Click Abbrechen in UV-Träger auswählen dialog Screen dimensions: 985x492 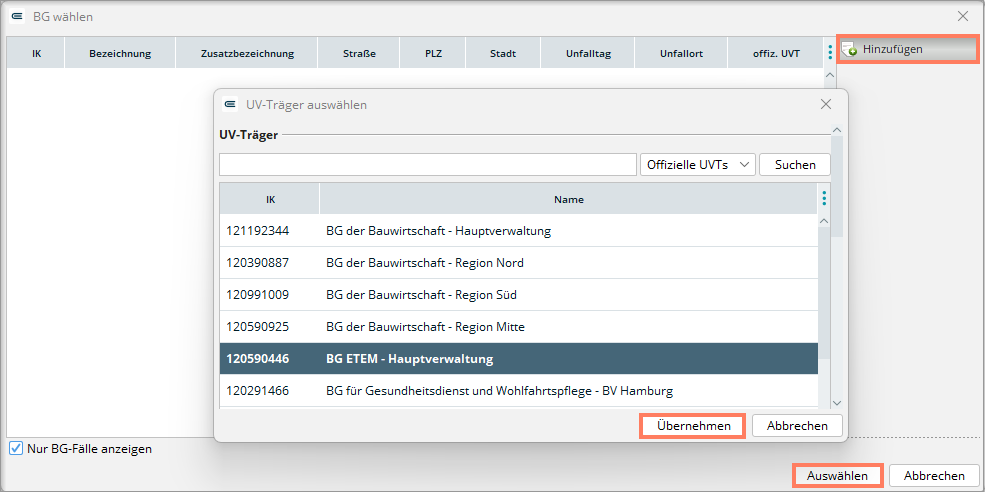[797, 425]
